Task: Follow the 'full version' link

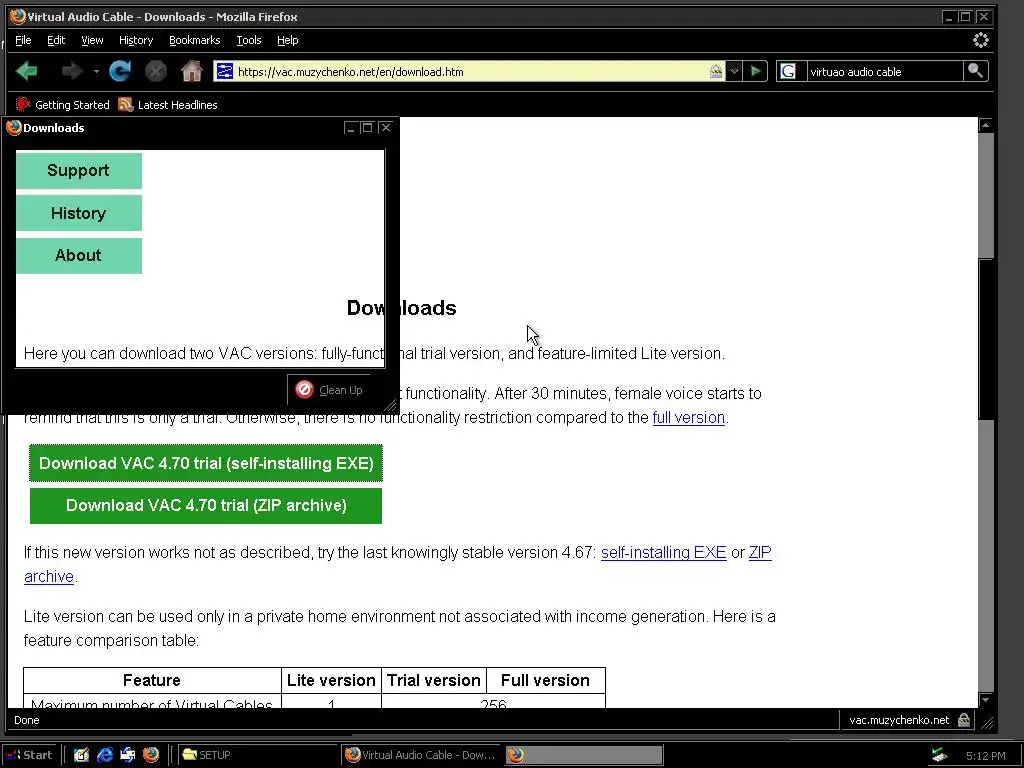Action: pos(688,417)
